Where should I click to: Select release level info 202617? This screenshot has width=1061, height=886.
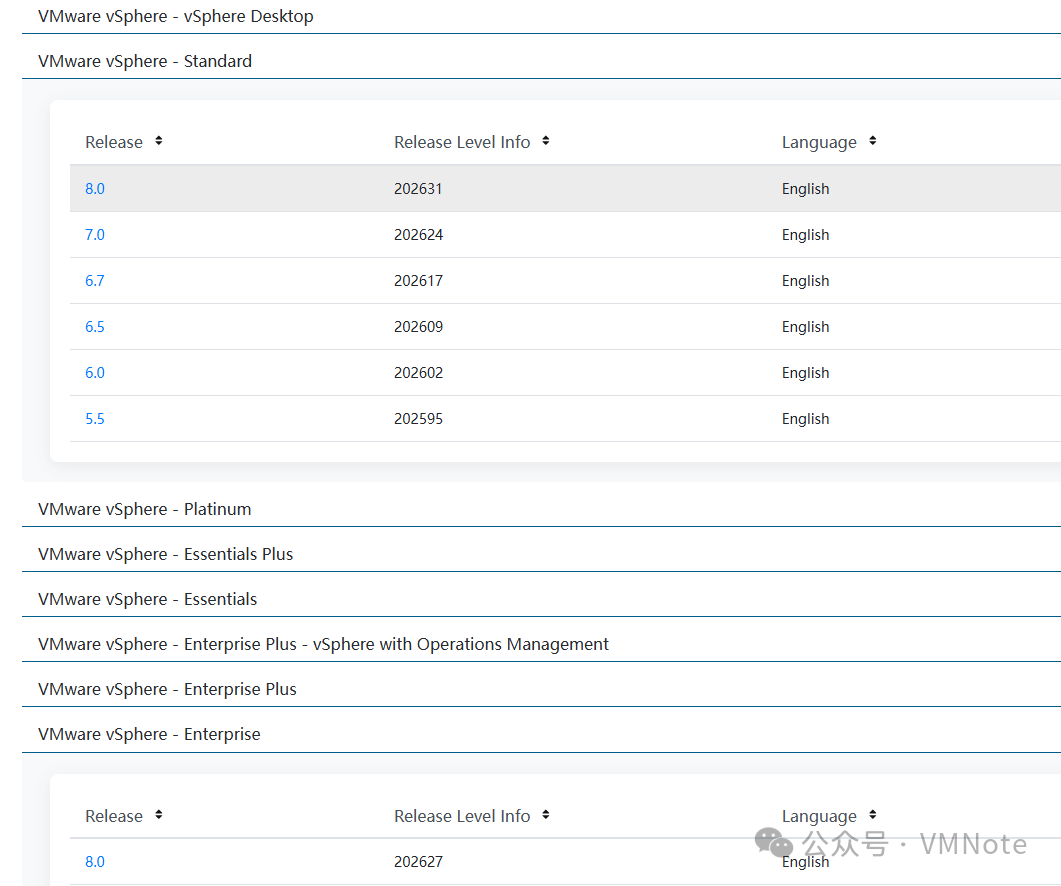point(418,281)
